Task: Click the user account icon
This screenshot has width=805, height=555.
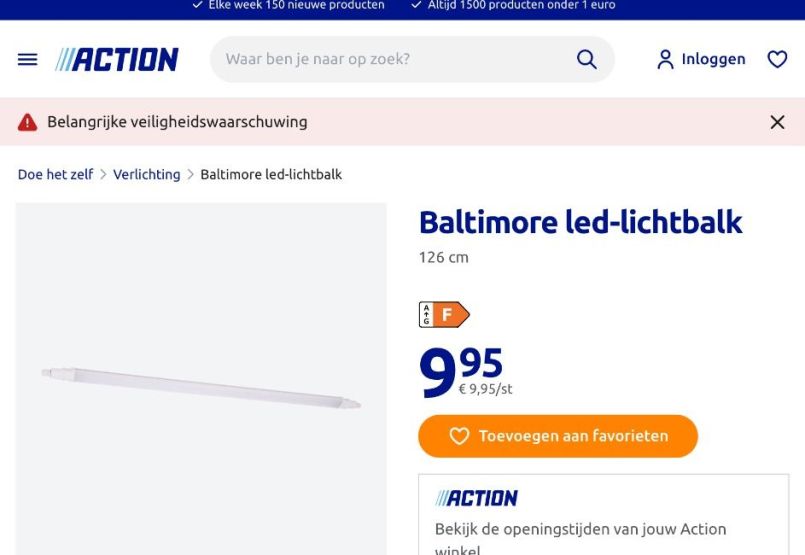Action: [x=665, y=60]
